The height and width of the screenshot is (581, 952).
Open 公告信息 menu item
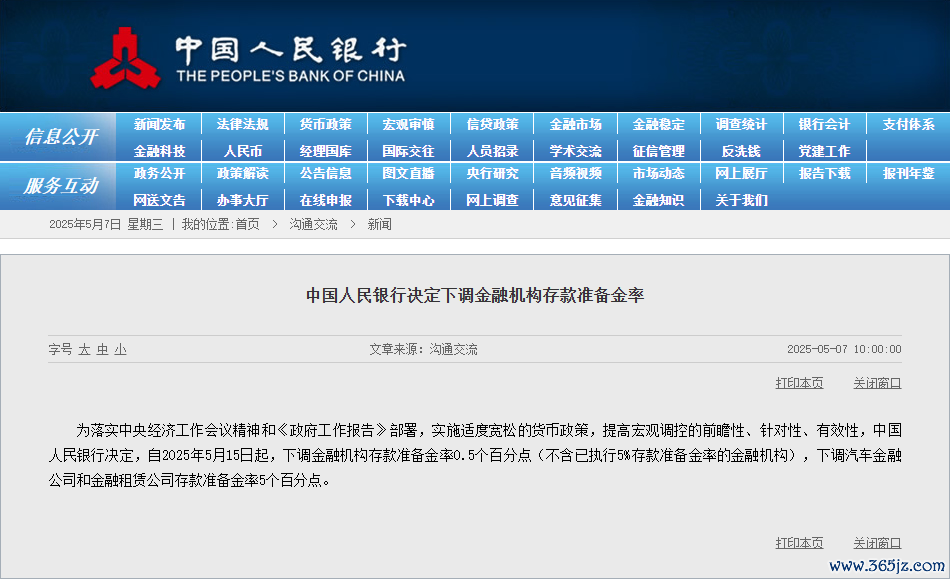pyautogui.click(x=325, y=174)
